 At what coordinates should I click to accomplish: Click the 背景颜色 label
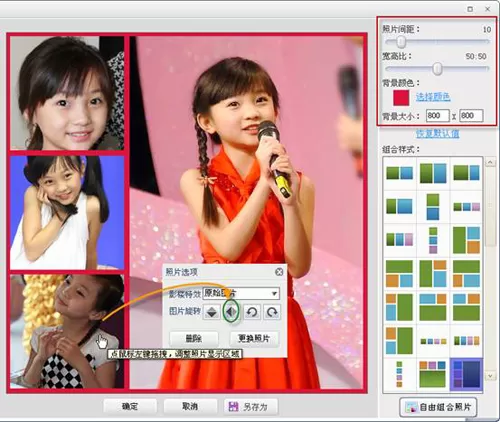[x=401, y=83]
